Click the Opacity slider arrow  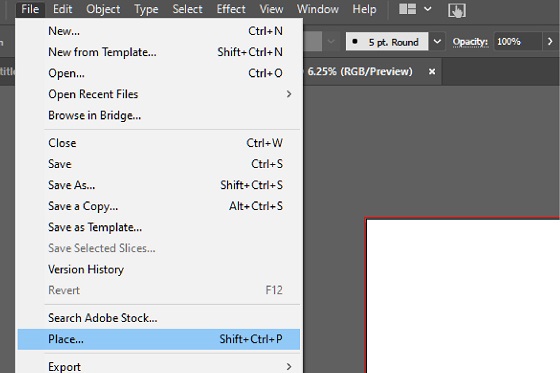(550, 42)
